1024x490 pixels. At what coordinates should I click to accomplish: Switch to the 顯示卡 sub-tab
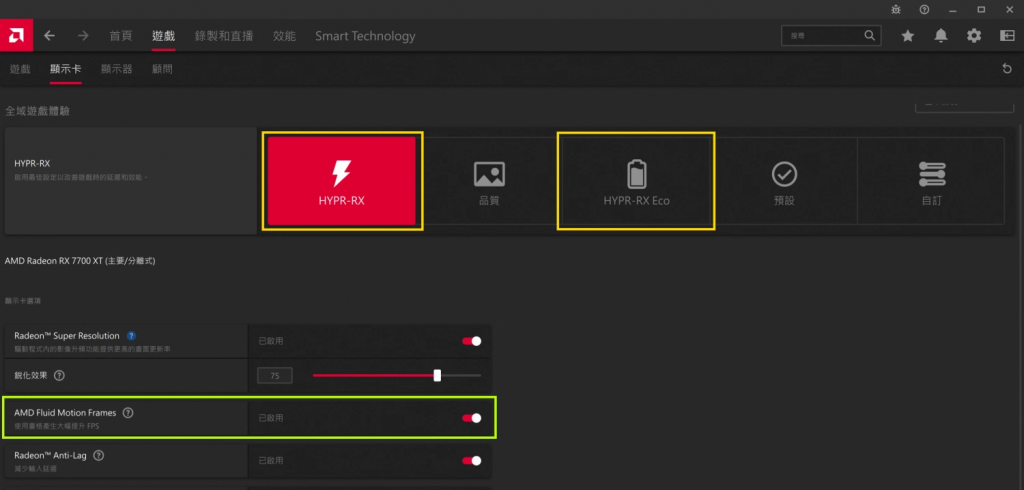[66, 69]
